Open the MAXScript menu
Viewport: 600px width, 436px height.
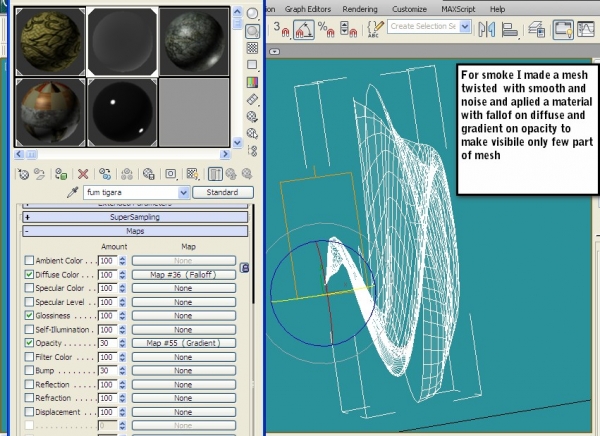[x=458, y=9]
